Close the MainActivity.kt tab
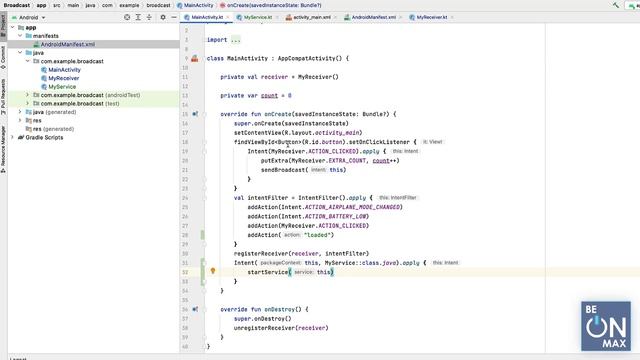 tap(228, 18)
